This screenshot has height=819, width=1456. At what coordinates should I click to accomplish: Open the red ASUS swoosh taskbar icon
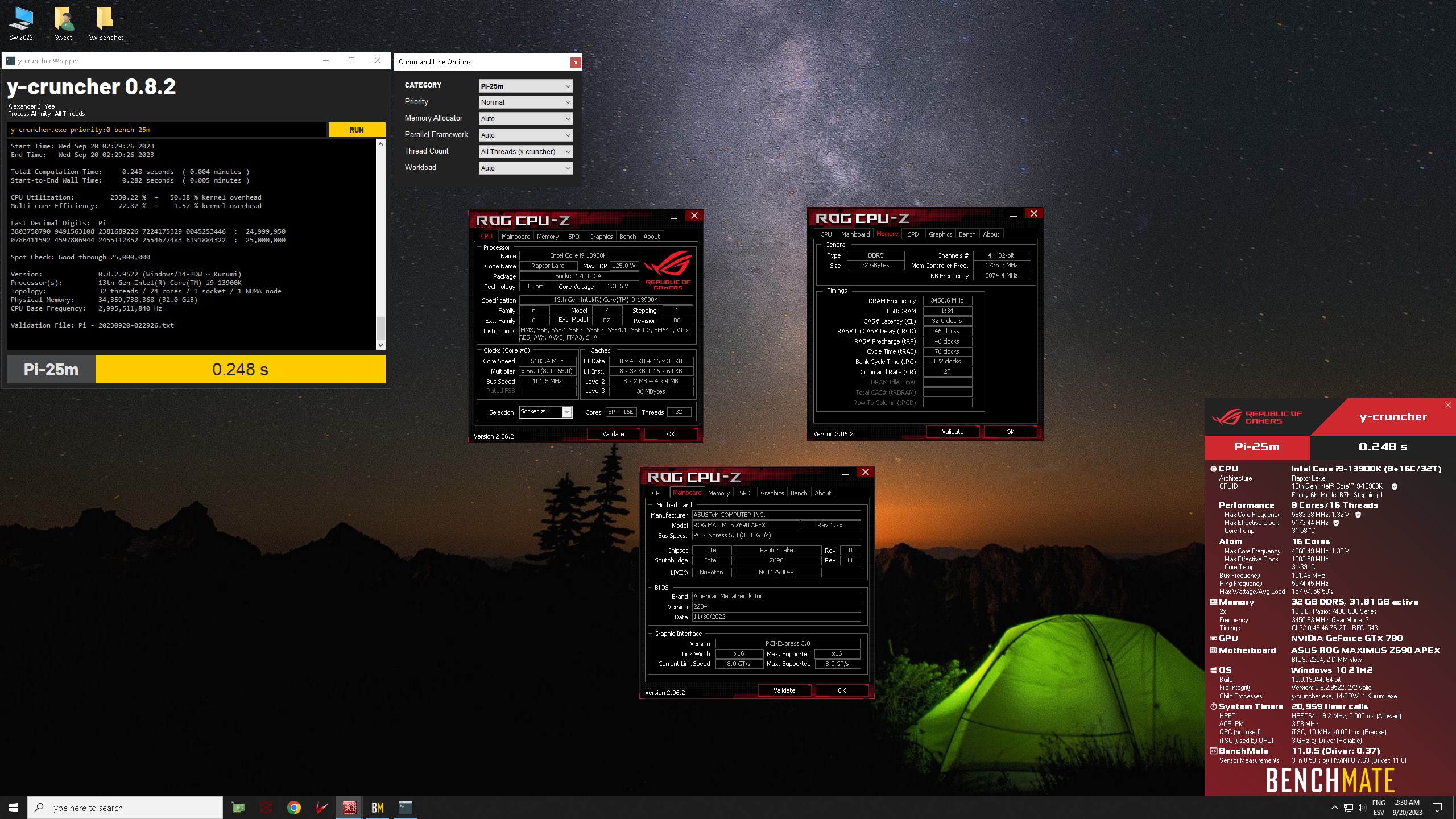click(x=322, y=808)
